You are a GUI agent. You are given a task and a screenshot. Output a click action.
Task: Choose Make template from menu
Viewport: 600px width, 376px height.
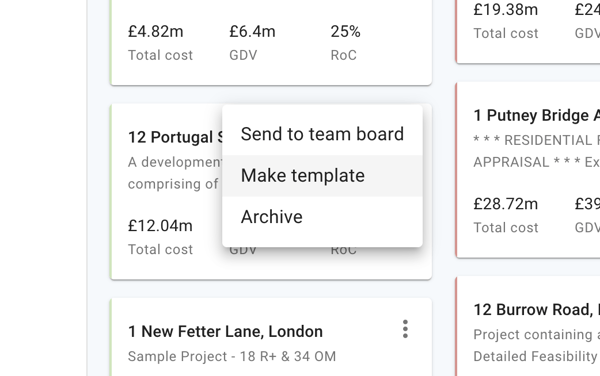coord(322,176)
